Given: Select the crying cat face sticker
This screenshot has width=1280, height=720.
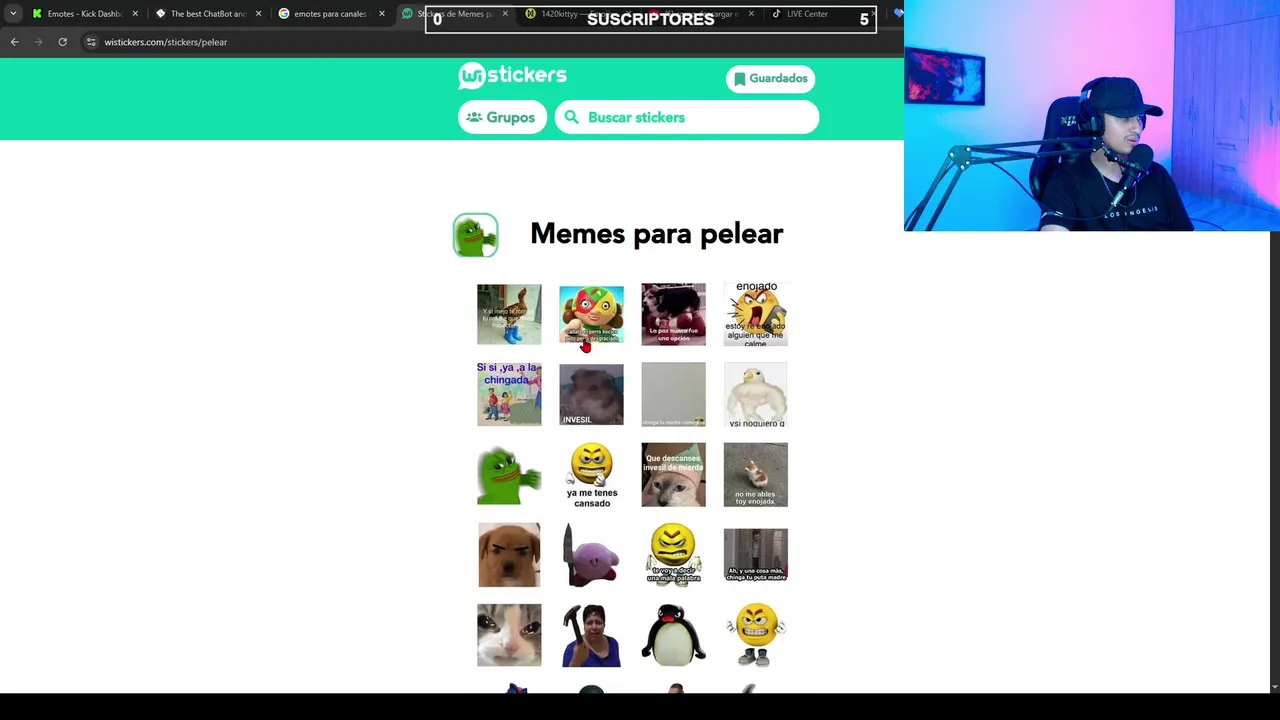Looking at the screenshot, I should pyautogui.click(x=509, y=635).
